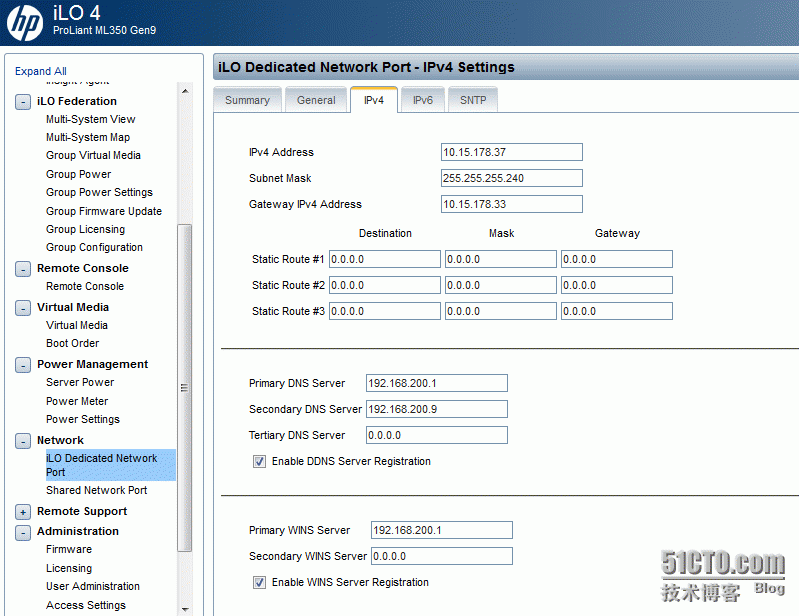Click the Subnet Mask field
This screenshot has height=616, width=799.
pyautogui.click(x=512, y=178)
